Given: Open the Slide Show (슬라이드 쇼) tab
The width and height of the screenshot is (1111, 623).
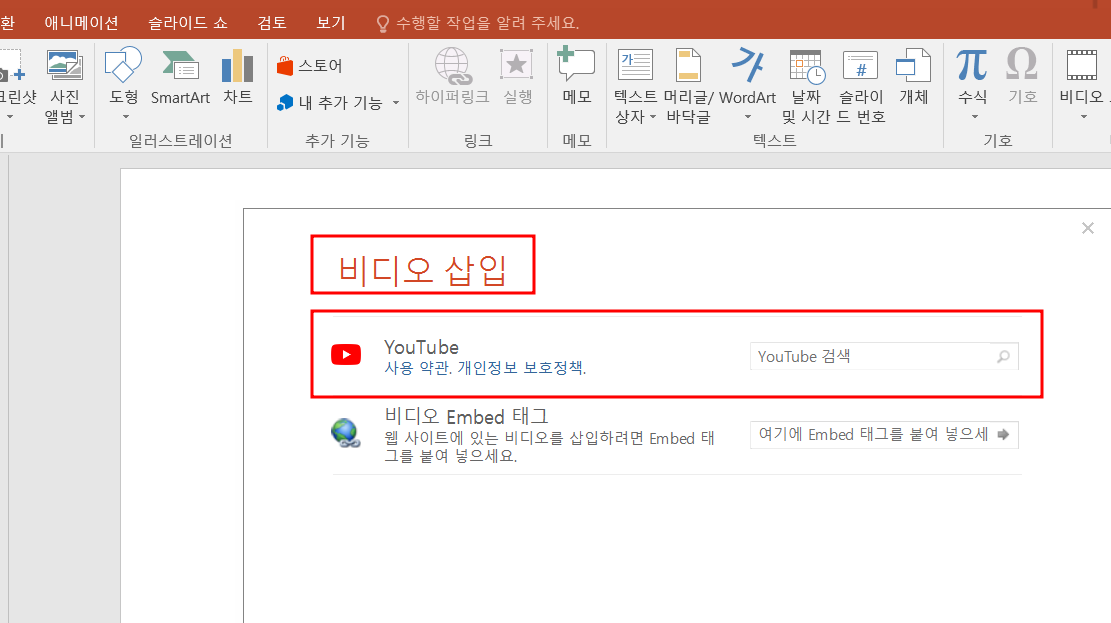Looking at the screenshot, I should click(188, 23).
